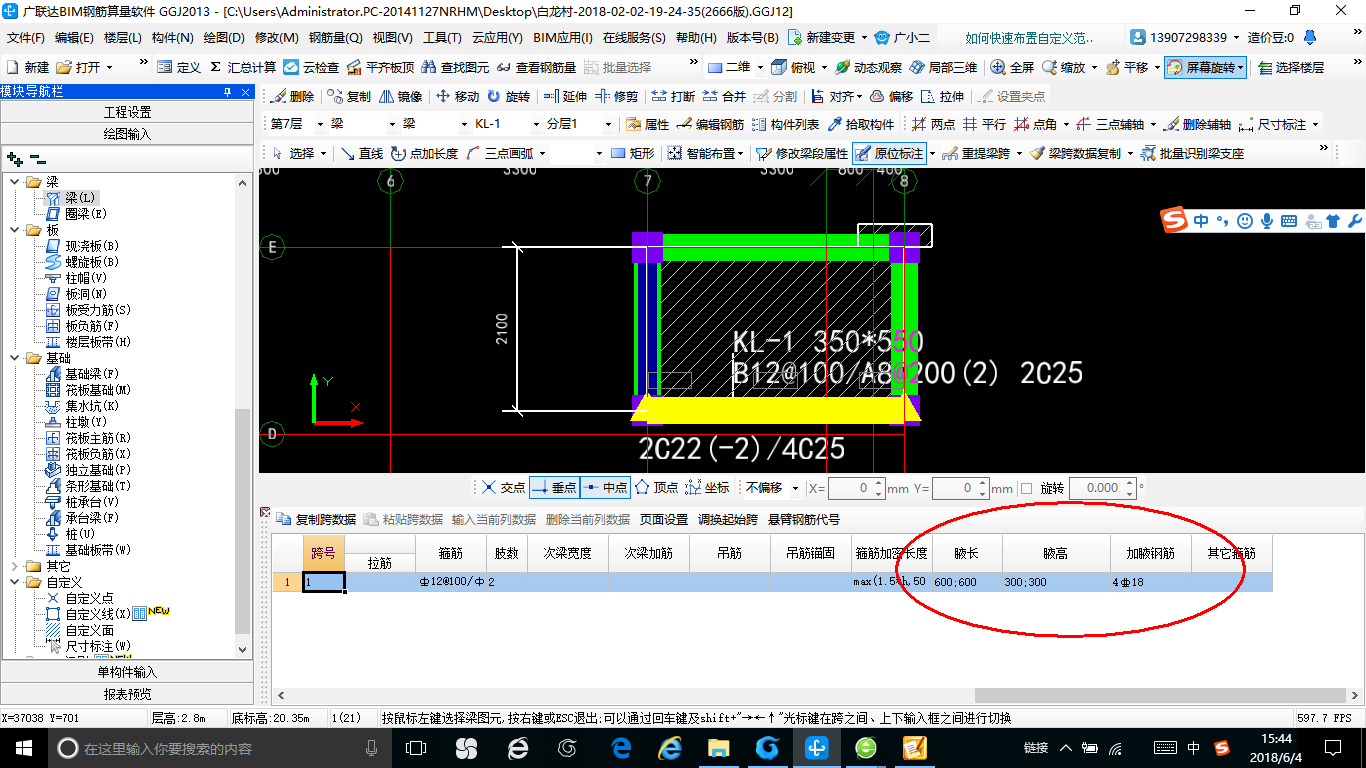Open the 帮助(H) menu

point(696,38)
